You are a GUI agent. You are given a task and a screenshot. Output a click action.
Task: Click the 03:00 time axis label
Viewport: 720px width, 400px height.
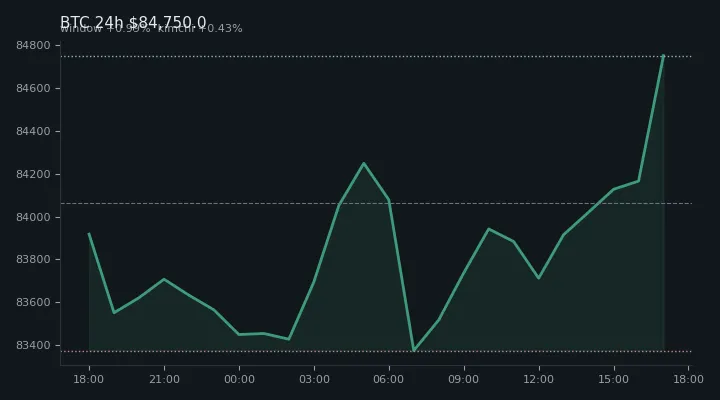[x=314, y=379]
